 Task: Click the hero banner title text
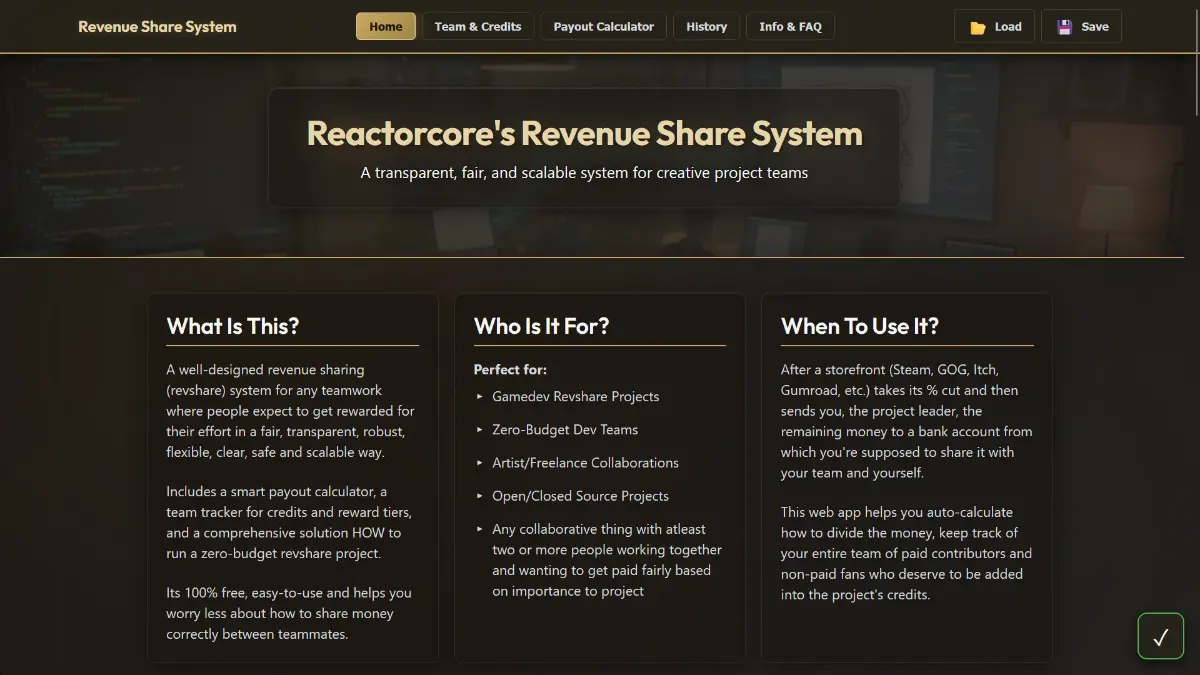point(584,132)
